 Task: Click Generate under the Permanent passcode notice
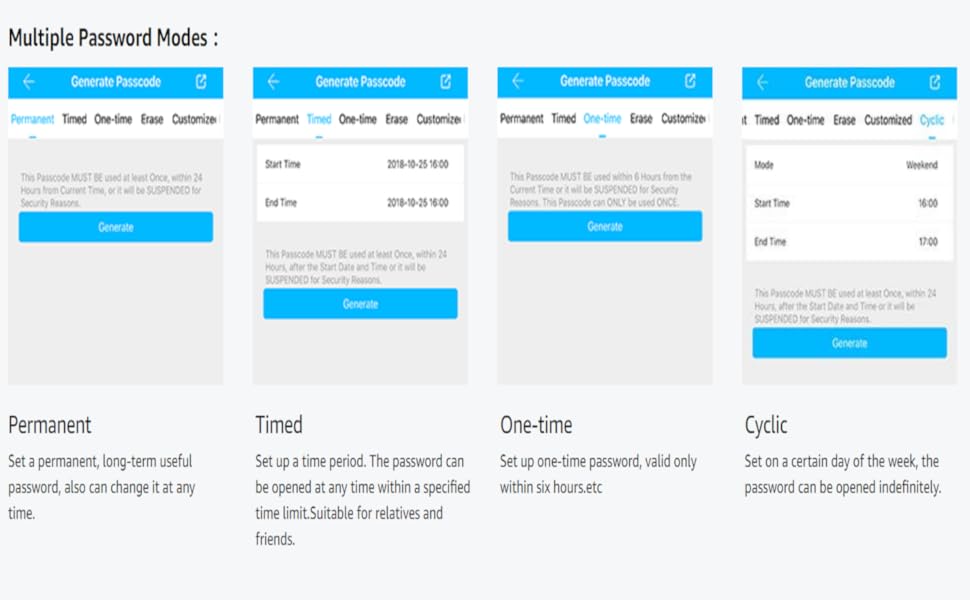coord(115,227)
